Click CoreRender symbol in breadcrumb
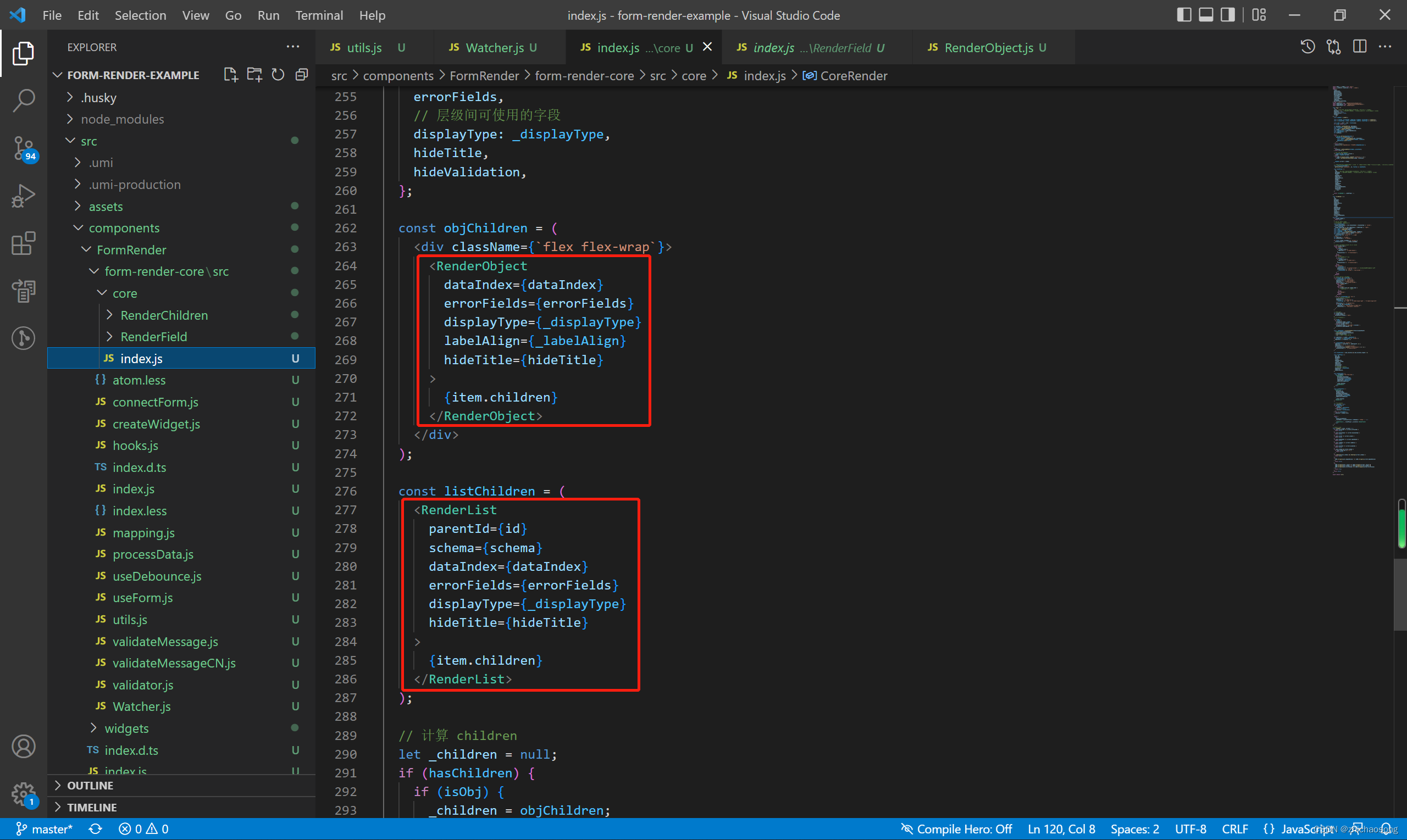The image size is (1407, 840). tap(845, 76)
